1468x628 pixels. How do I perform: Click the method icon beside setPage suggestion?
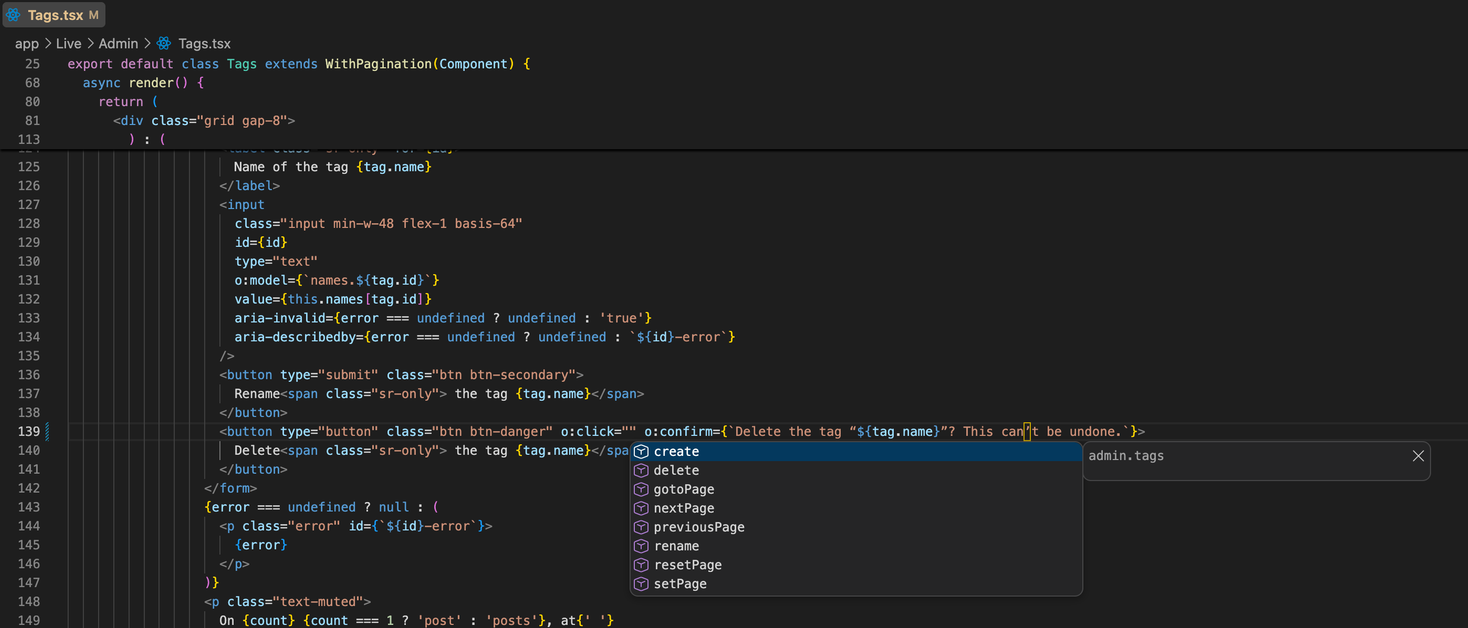(642, 585)
